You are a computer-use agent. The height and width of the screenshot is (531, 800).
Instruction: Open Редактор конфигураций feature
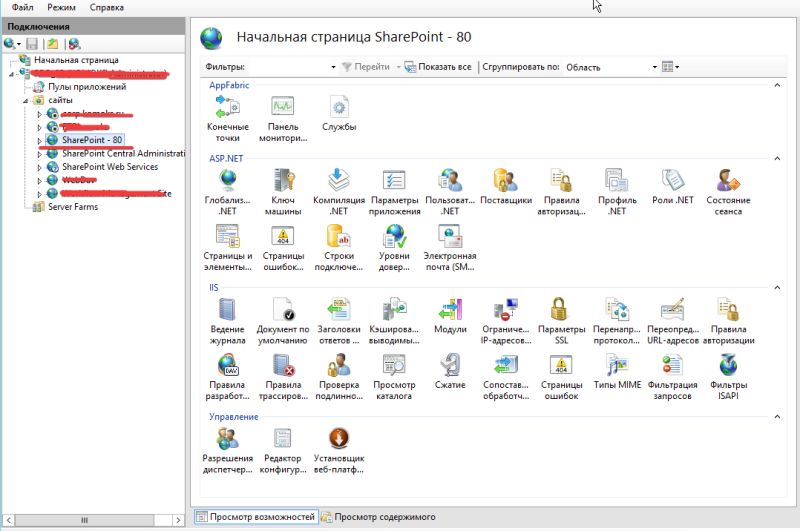click(283, 450)
